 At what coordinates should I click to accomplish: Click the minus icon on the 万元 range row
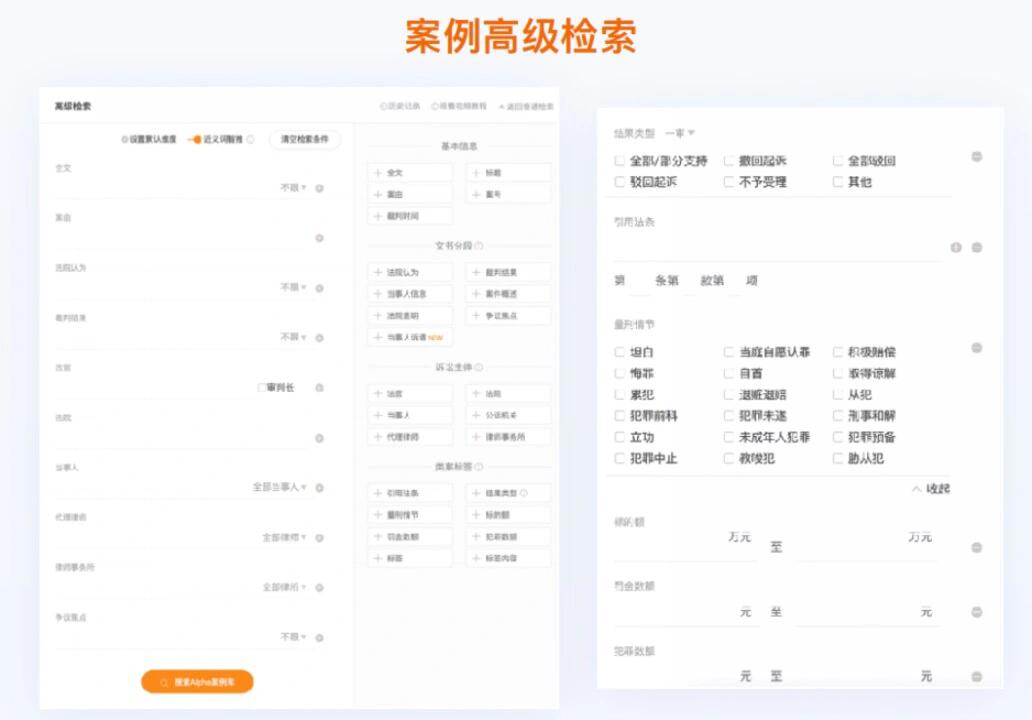pyautogui.click(x=977, y=548)
